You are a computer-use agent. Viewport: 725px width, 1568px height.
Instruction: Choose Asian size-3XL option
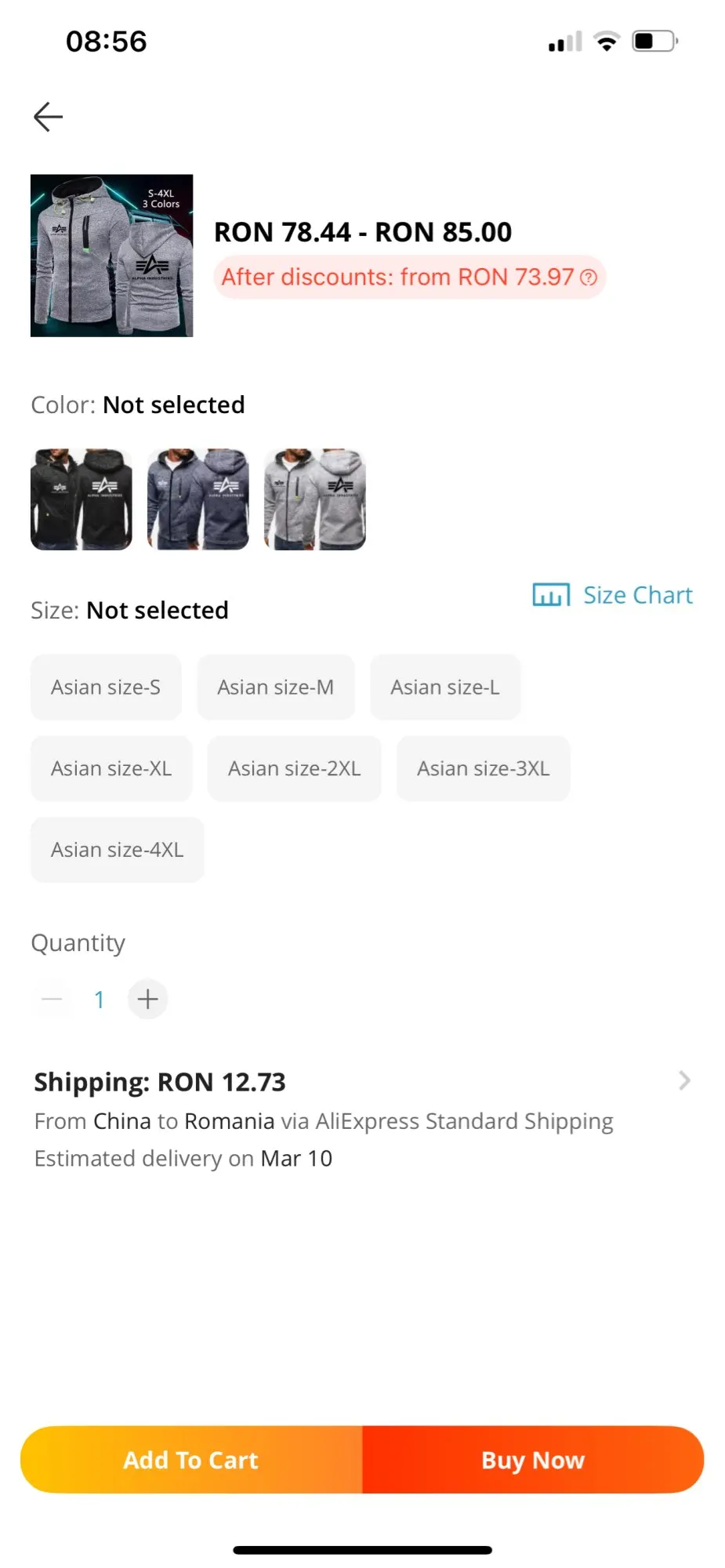(484, 768)
